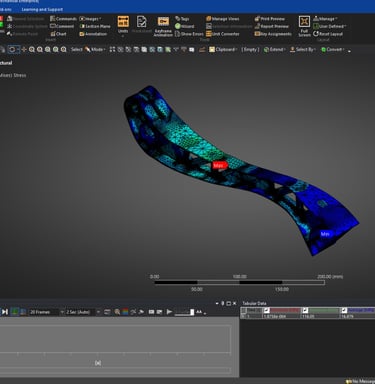The width and height of the screenshot is (375, 384).
Task: Toggle the Average column checkbox in Tabular Data
Action: (x=344, y=310)
